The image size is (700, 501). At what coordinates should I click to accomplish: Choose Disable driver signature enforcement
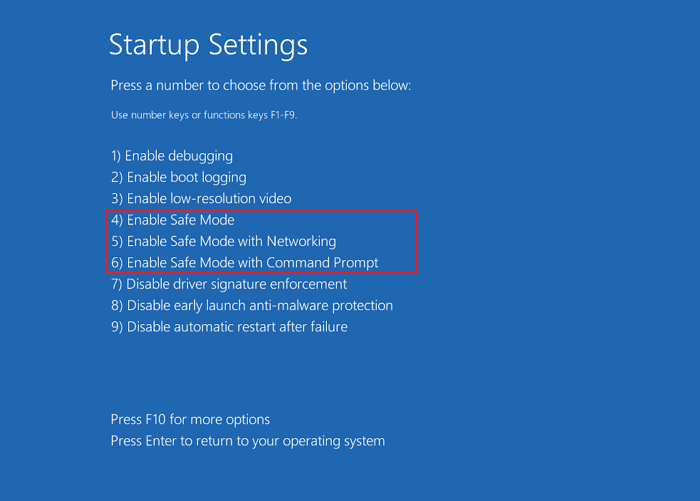pyautogui.click(x=229, y=284)
